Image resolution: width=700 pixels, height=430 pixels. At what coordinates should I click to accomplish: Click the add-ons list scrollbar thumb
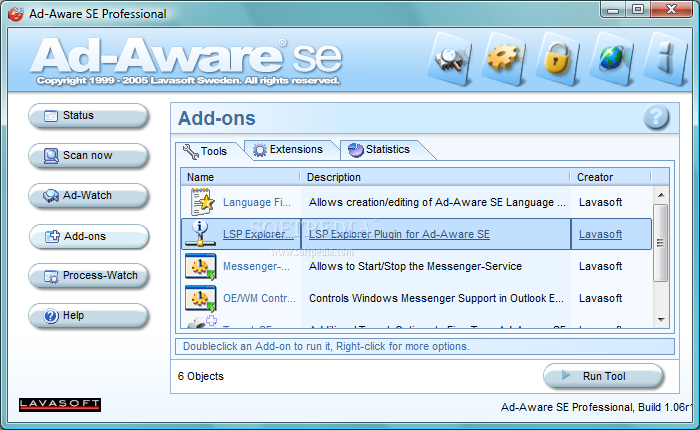pyautogui.click(x=661, y=243)
